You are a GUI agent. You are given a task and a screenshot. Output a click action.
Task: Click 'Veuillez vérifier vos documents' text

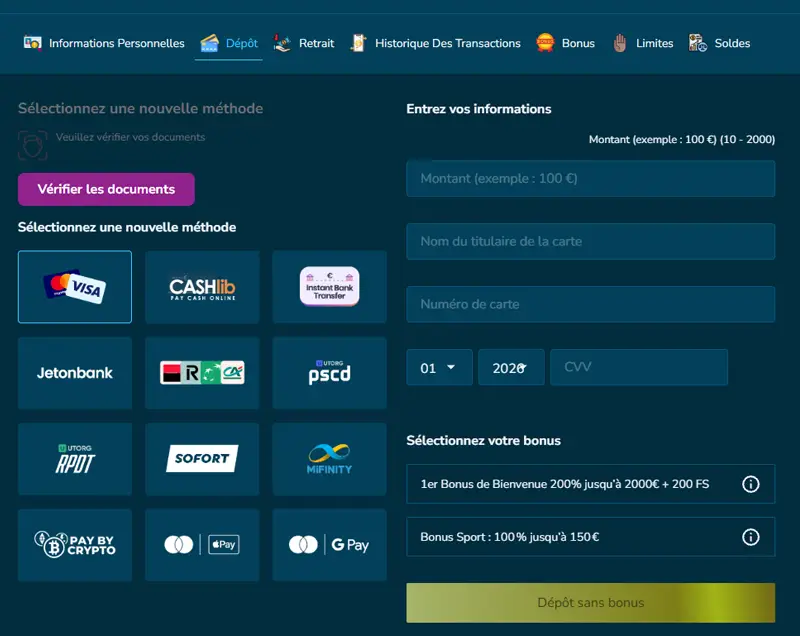[x=131, y=137]
